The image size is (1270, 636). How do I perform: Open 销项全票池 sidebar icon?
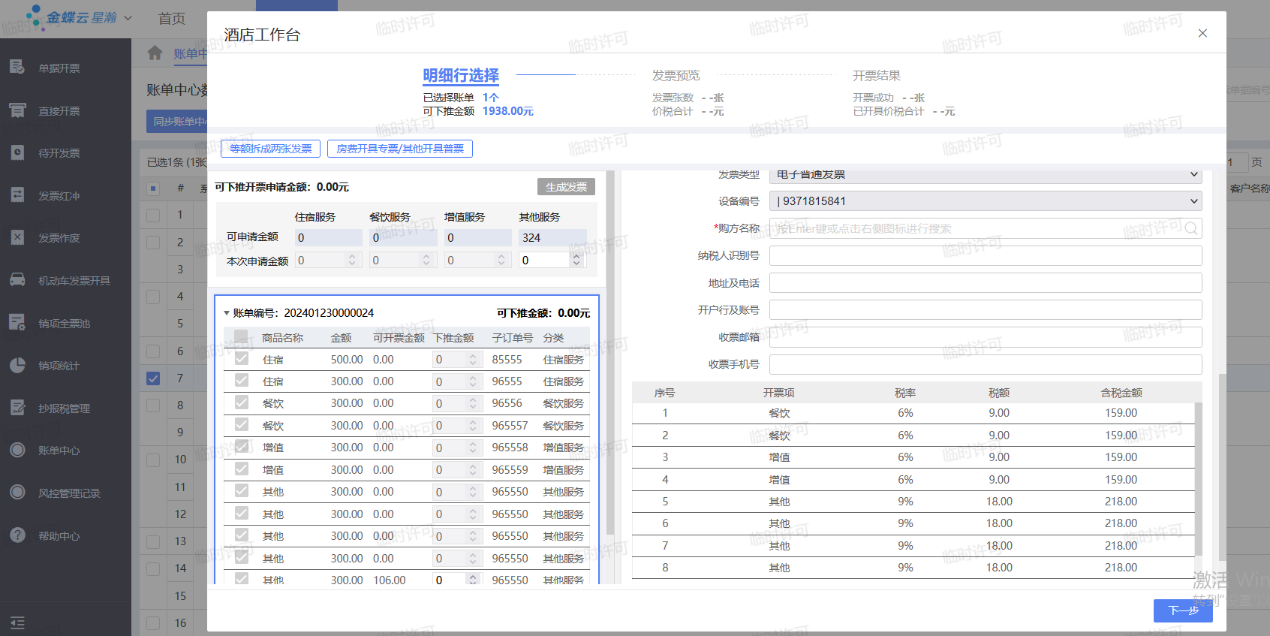point(17,322)
